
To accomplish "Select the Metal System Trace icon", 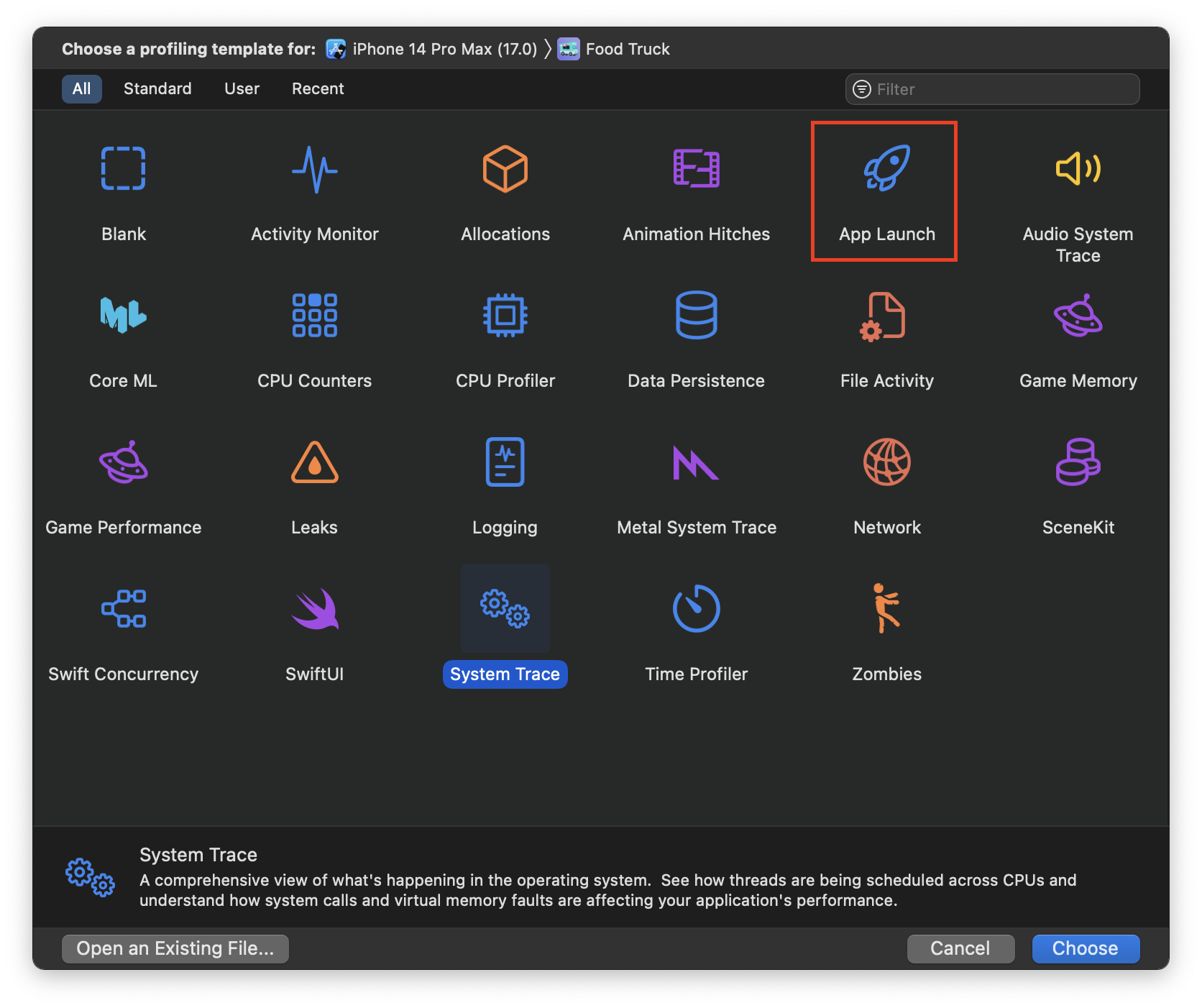I will (695, 462).
